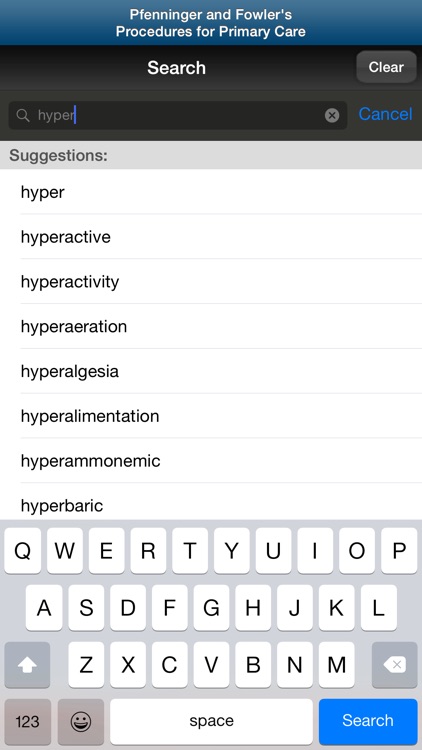Choose the 'hyperaeration' suggestion

tap(211, 326)
